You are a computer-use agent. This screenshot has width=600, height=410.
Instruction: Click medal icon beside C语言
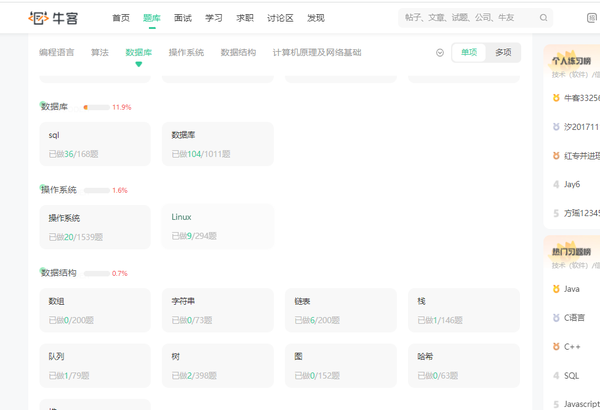pos(556,317)
